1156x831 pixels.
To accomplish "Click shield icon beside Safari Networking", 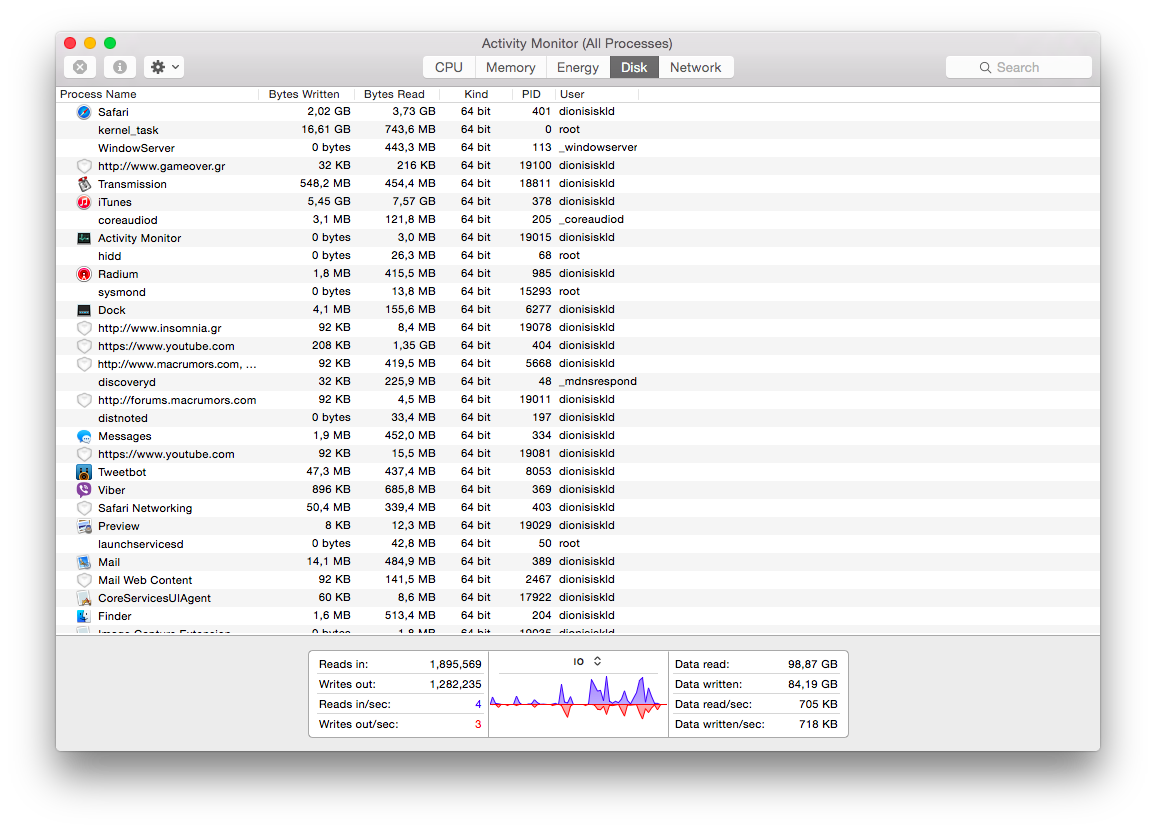I will (x=84, y=508).
